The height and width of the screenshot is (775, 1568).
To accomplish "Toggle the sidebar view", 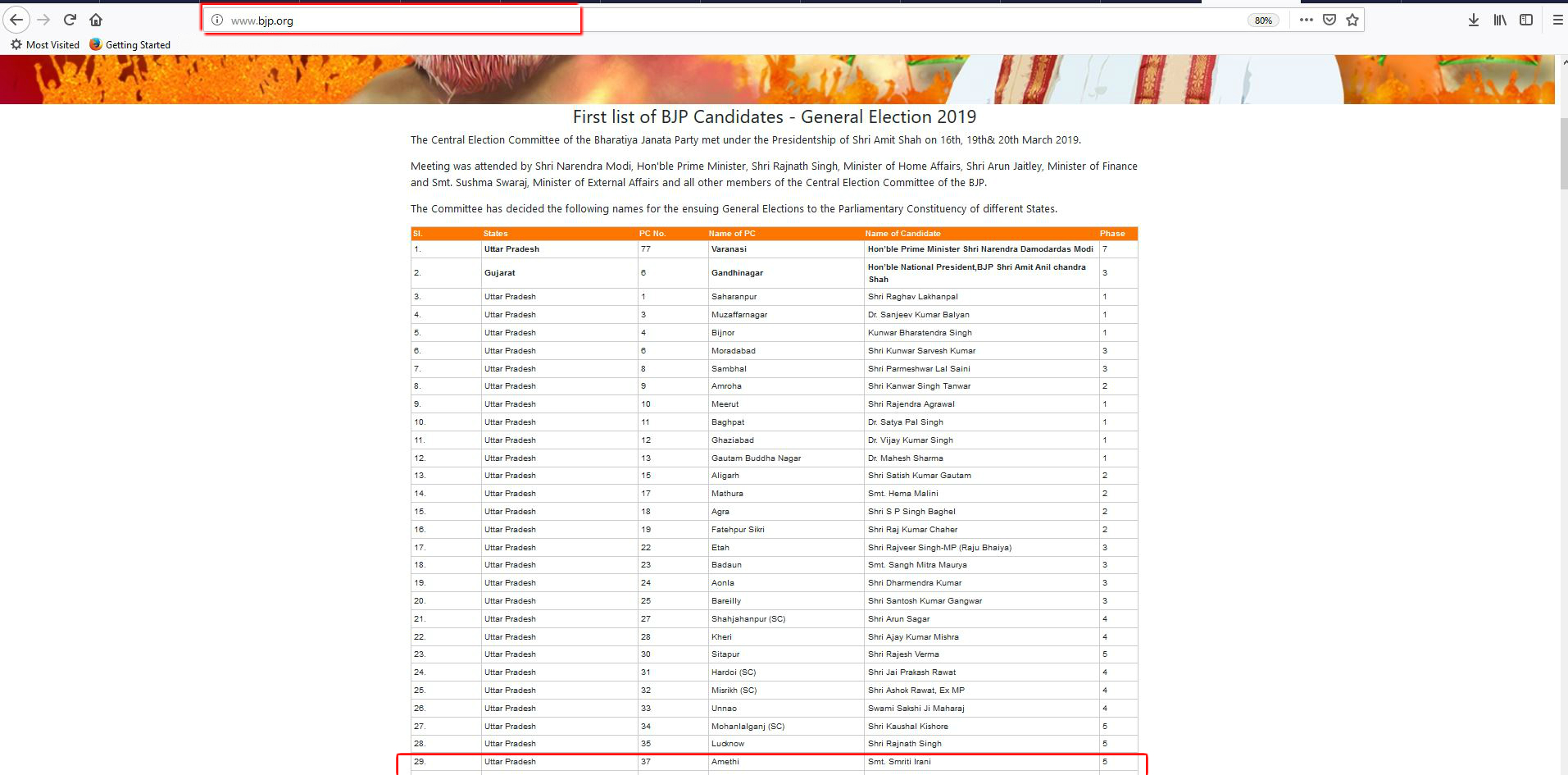I will (1526, 20).
